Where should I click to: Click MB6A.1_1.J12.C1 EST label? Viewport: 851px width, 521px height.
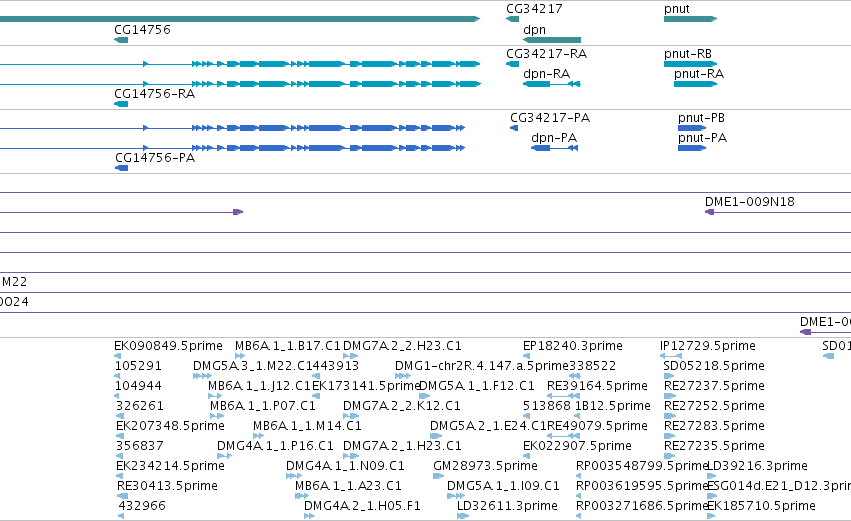(259, 386)
